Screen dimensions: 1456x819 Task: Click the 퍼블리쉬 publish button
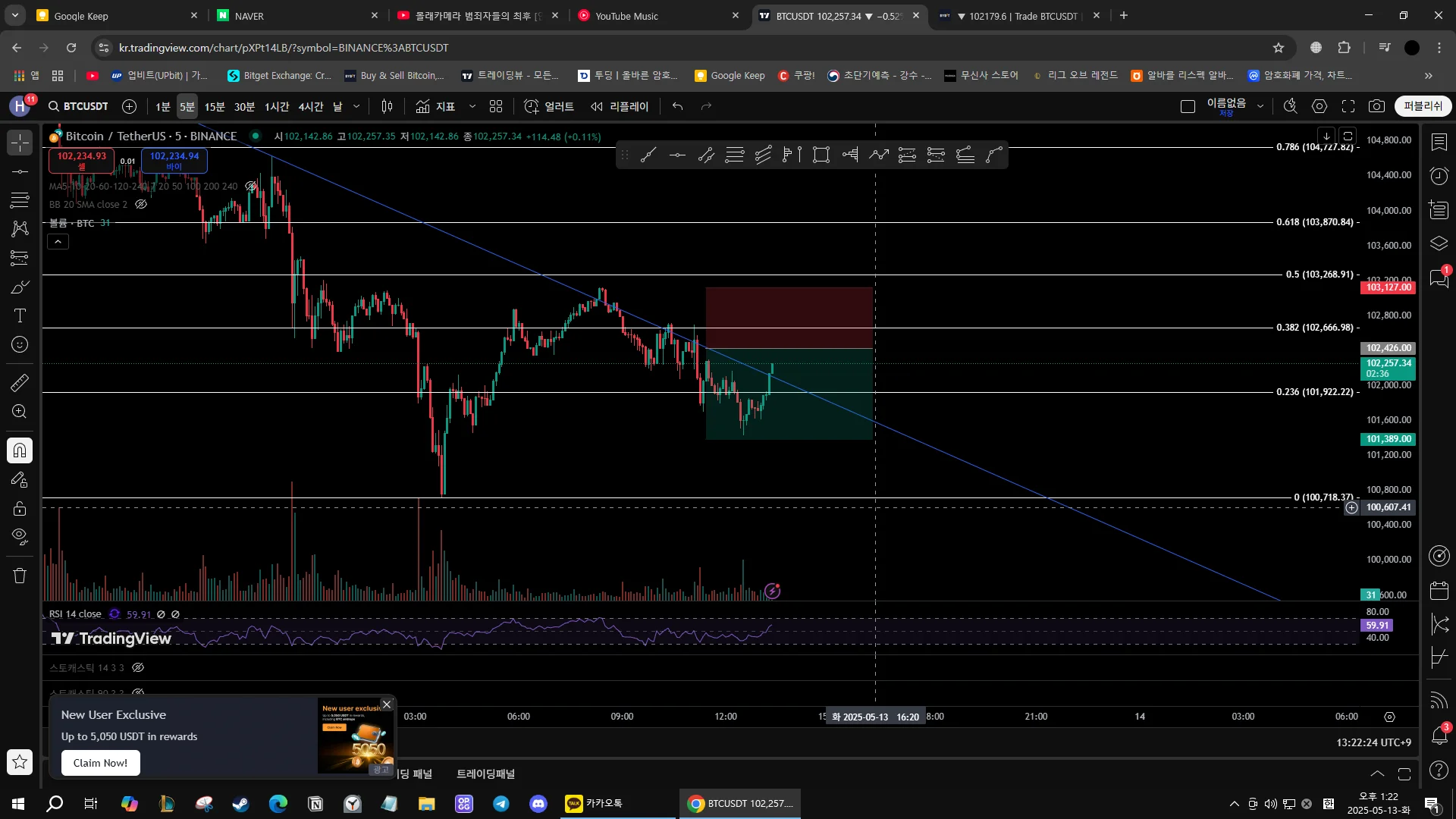point(1423,106)
